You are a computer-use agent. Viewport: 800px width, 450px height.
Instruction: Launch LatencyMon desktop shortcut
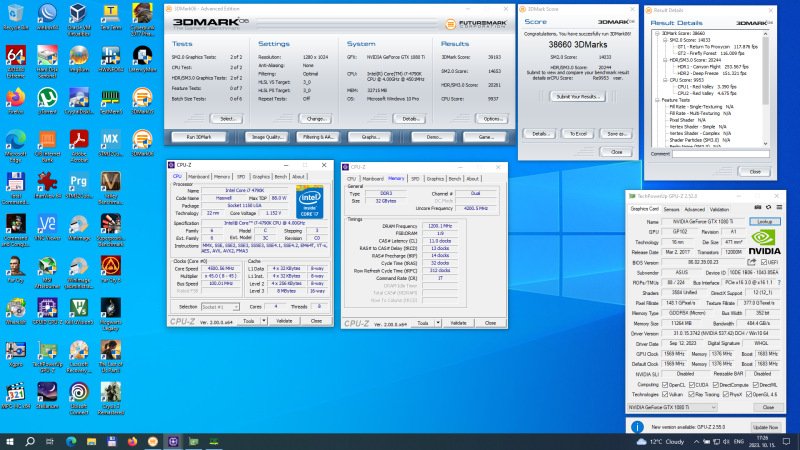[142, 59]
